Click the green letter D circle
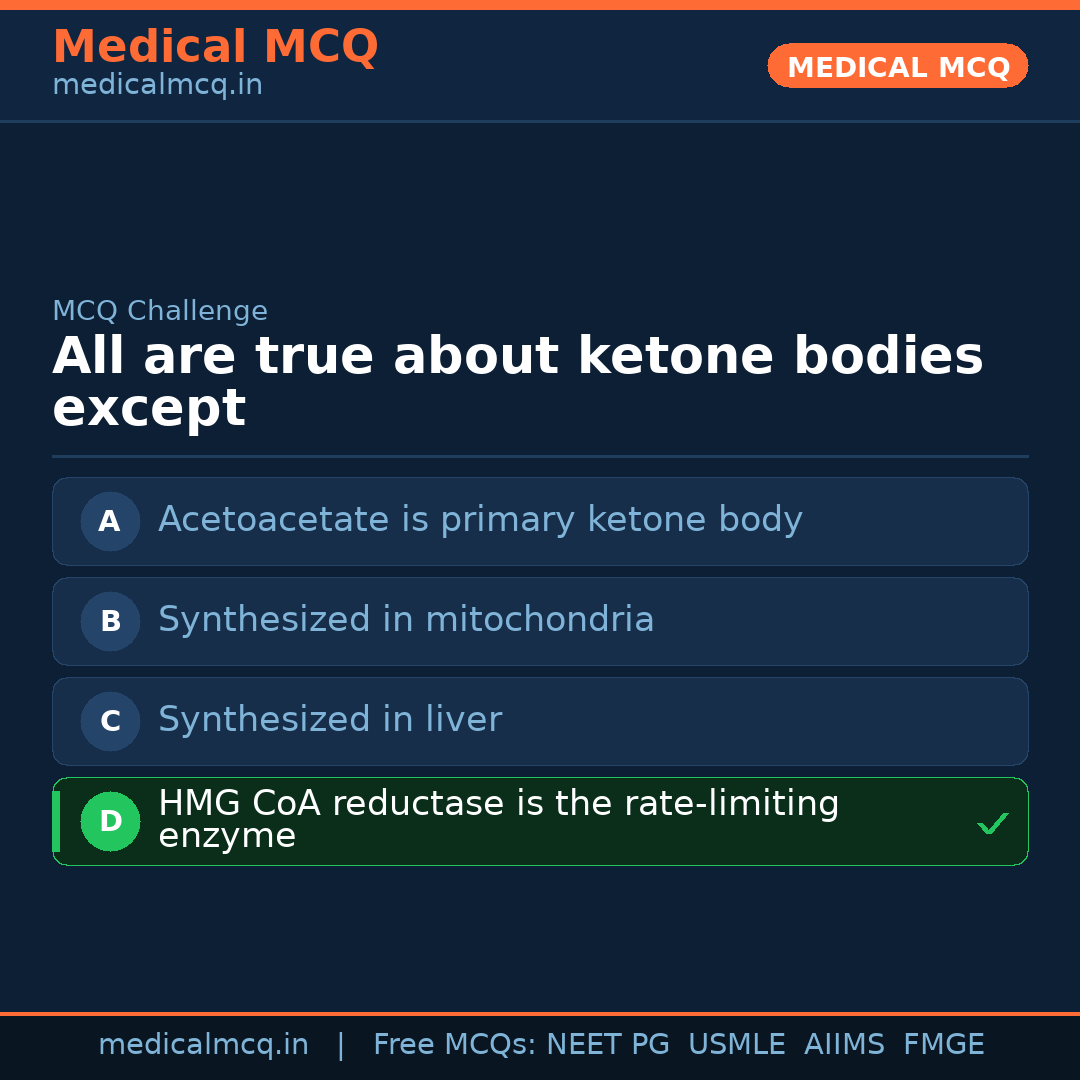This screenshot has width=1080, height=1080. (110, 821)
